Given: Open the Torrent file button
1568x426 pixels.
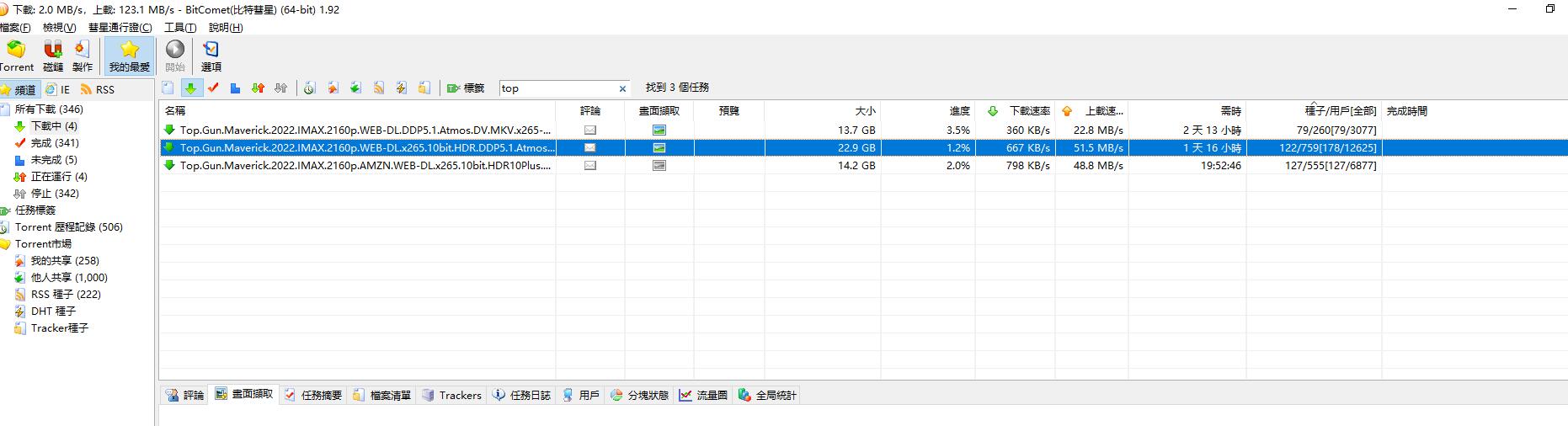Looking at the screenshot, I should pos(16,56).
